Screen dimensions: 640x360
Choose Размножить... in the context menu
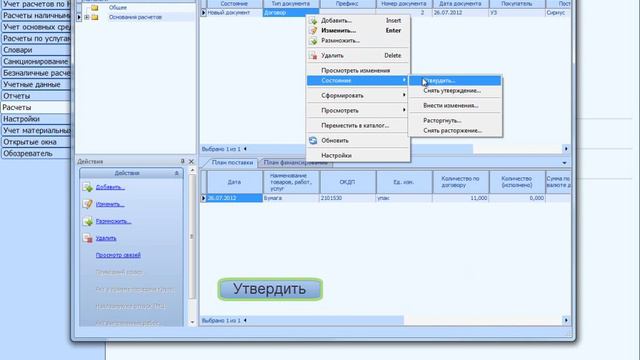(358, 40)
